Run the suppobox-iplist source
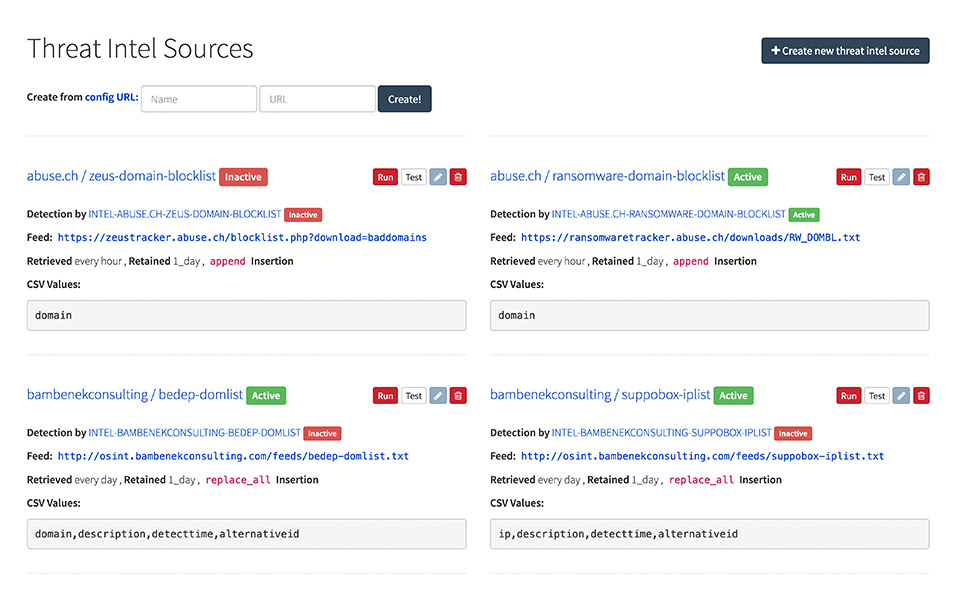The image size is (960, 600). pos(848,396)
